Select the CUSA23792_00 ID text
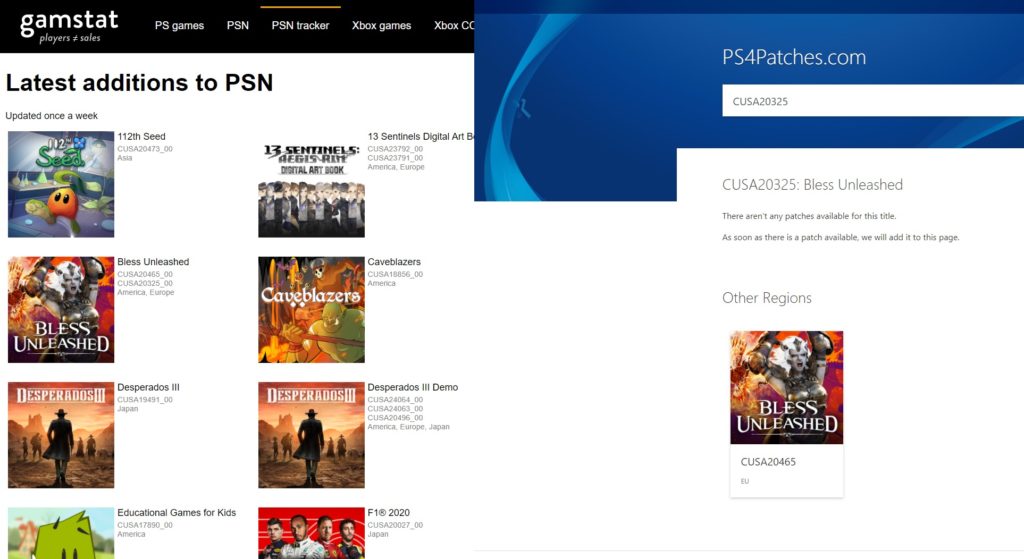Viewport: 1024px width, 559px height. [x=395, y=149]
